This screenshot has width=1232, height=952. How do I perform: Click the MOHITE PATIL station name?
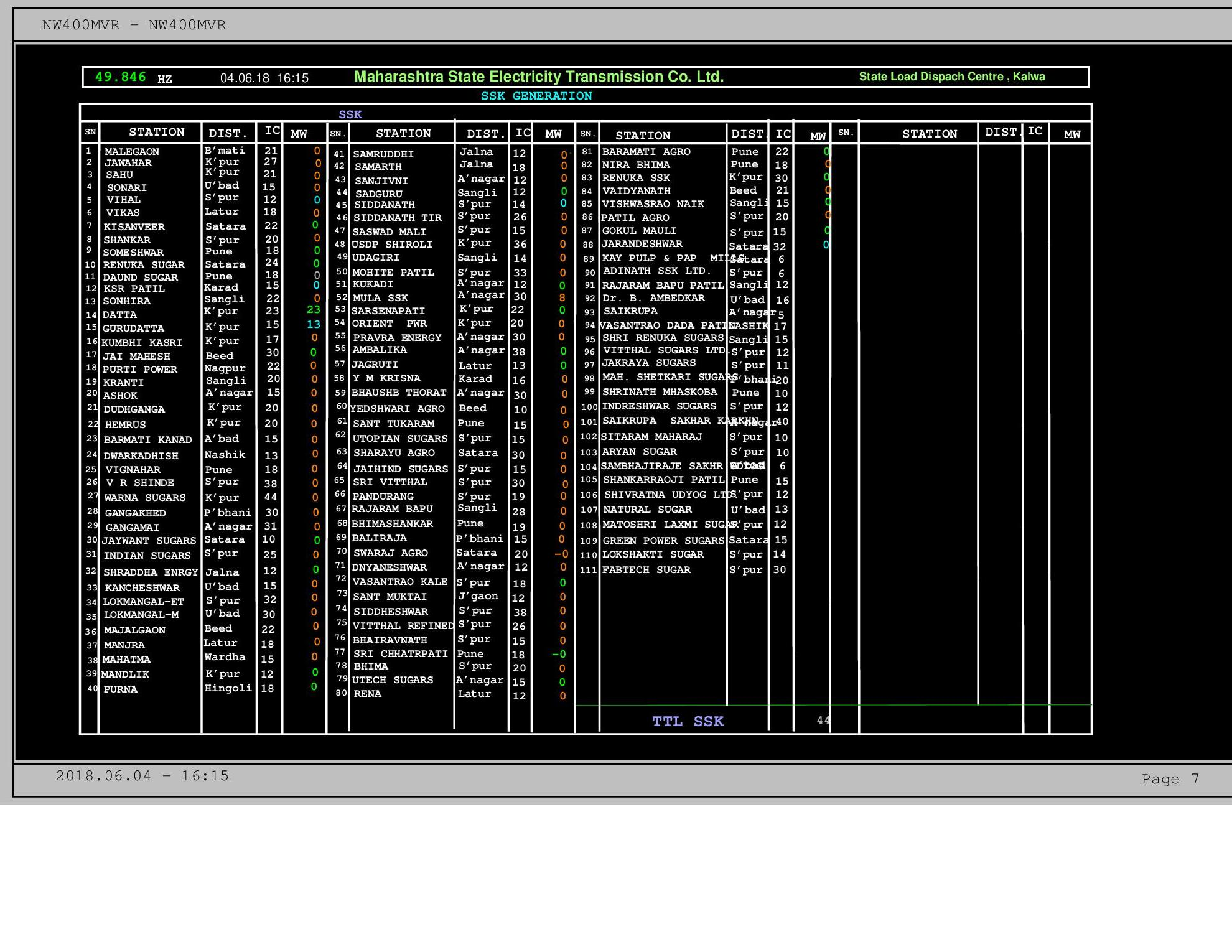click(x=393, y=273)
